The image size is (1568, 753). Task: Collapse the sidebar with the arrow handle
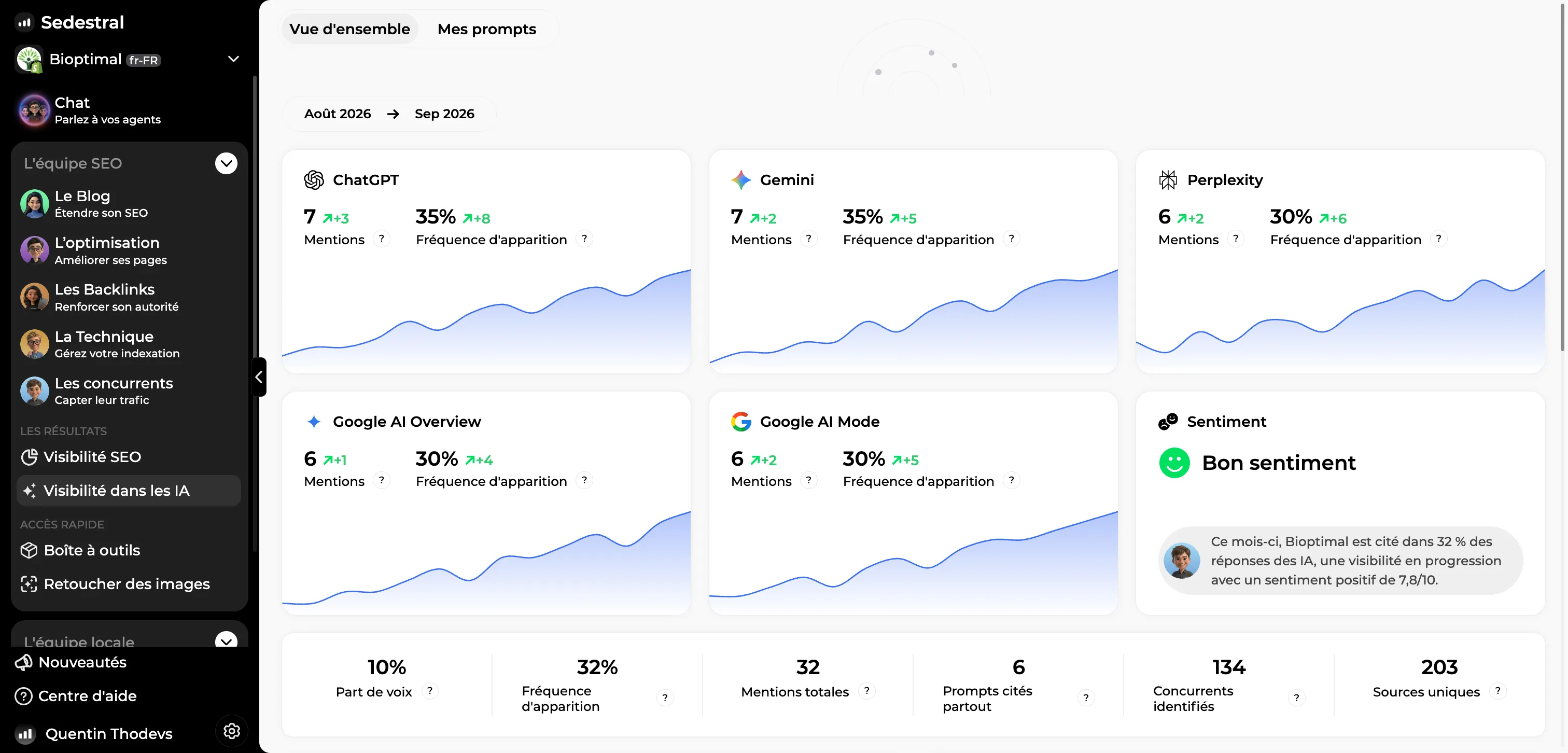259,377
